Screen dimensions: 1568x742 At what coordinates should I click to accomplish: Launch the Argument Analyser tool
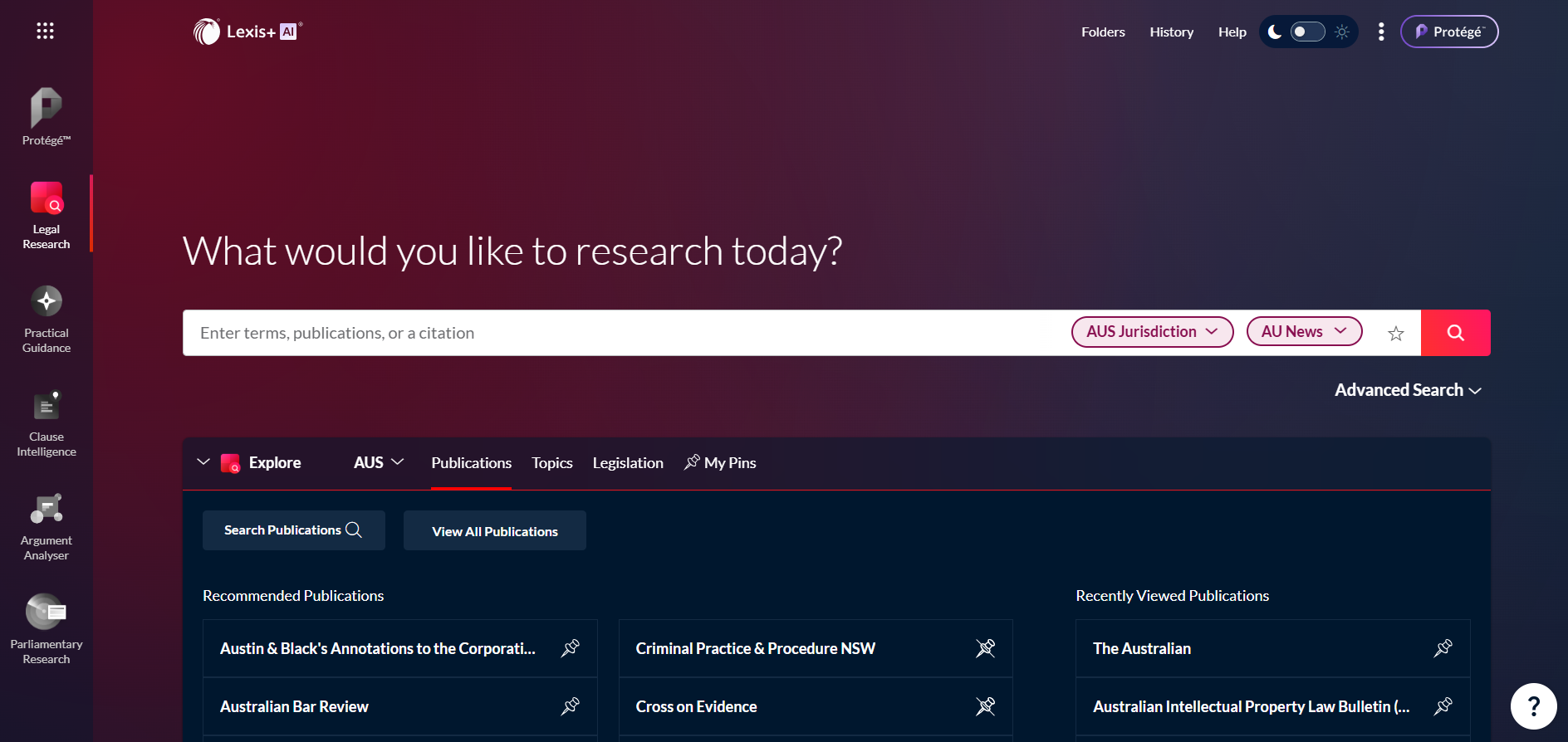pyautogui.click(x=47, y=527)
